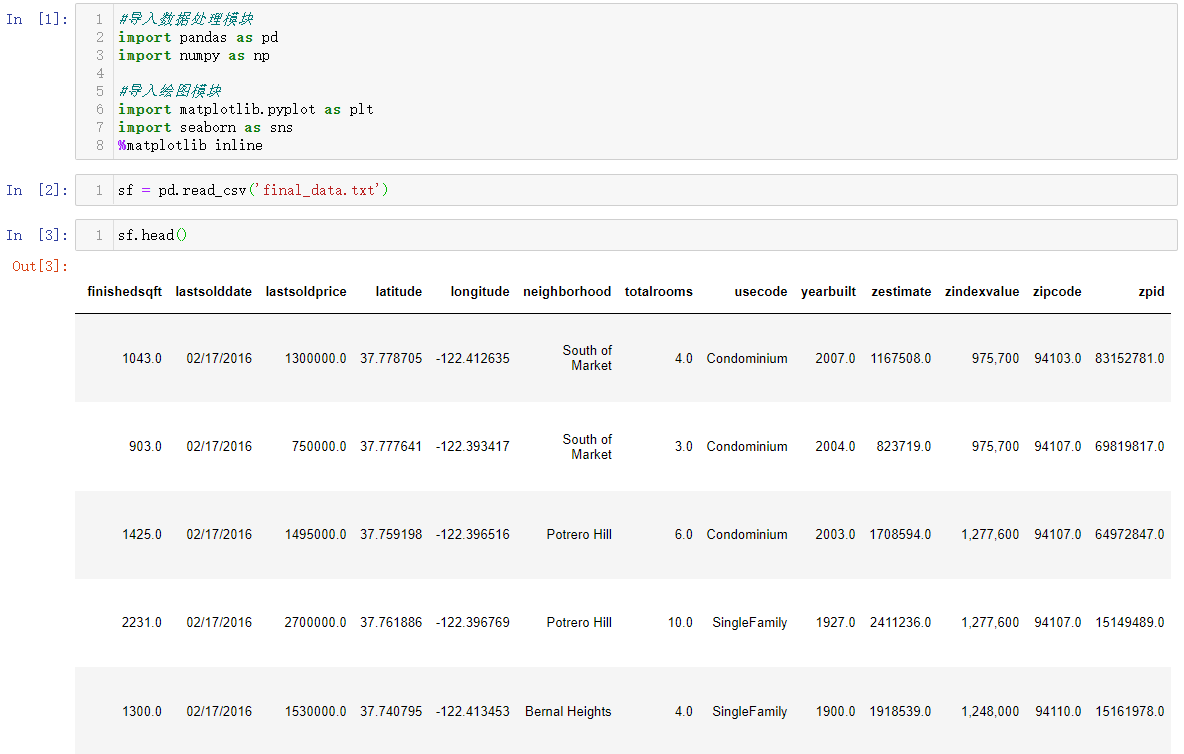Click the yearbuilt value 1900.0
This screenshot has width=1184, height=754.
pyautogui.click(x=835, y=712)
